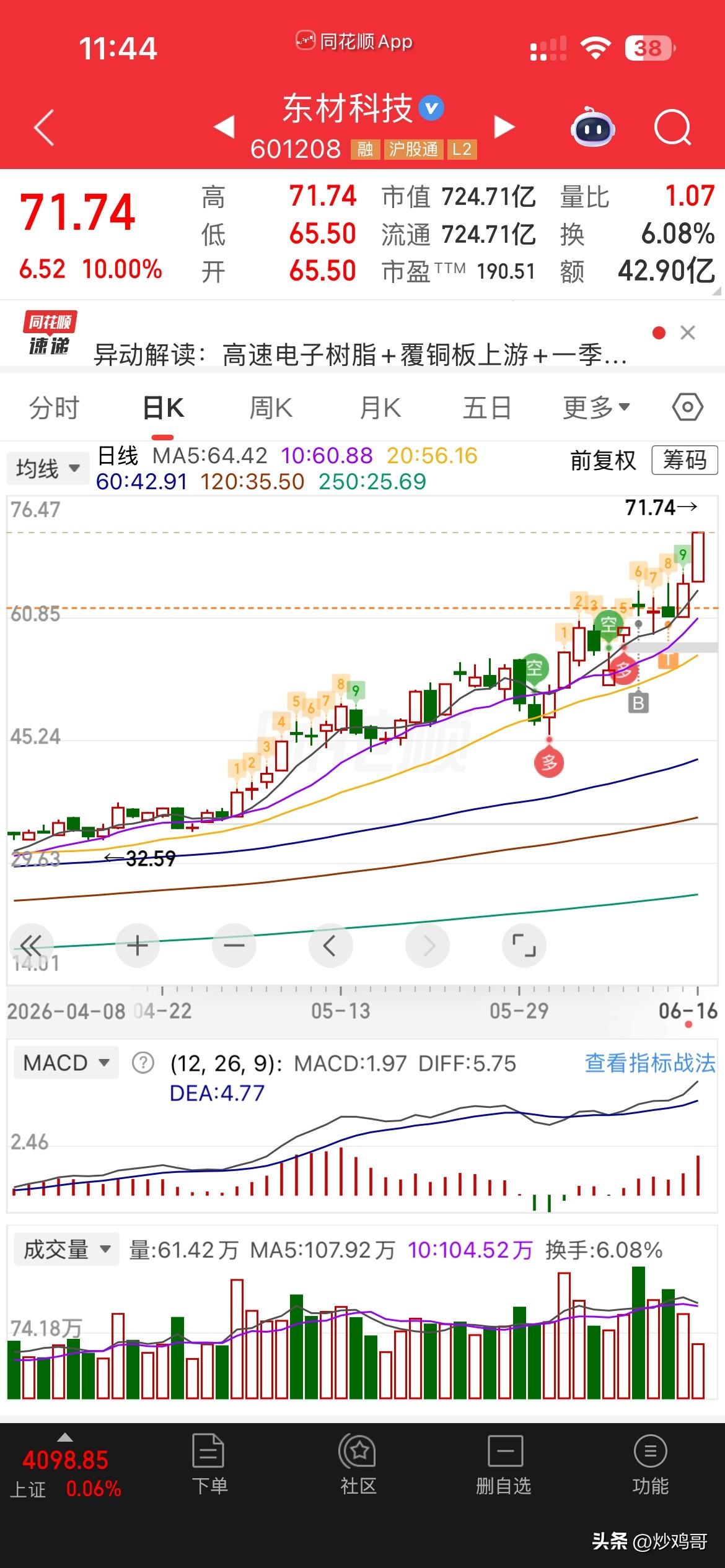Select the 月K tab
725x1568 pixels.
(380, 407)
